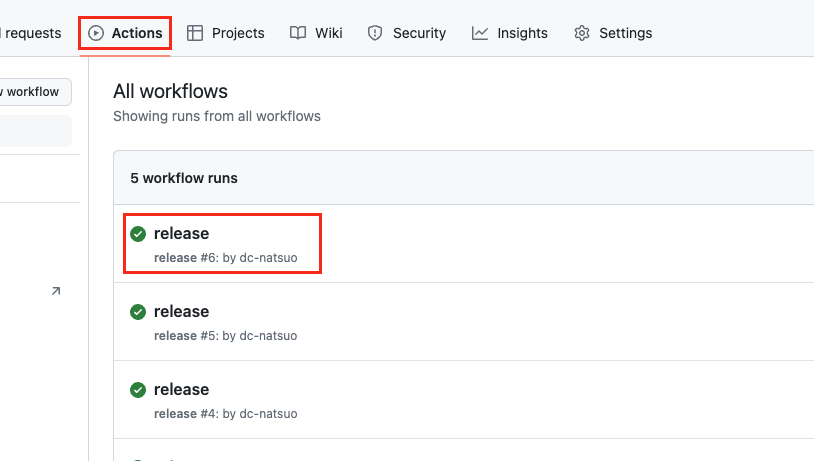The height and width of the screenshot is (461, 814).
Task: Click 'release #6: by dc-natsuo' text
Action: 226,257
